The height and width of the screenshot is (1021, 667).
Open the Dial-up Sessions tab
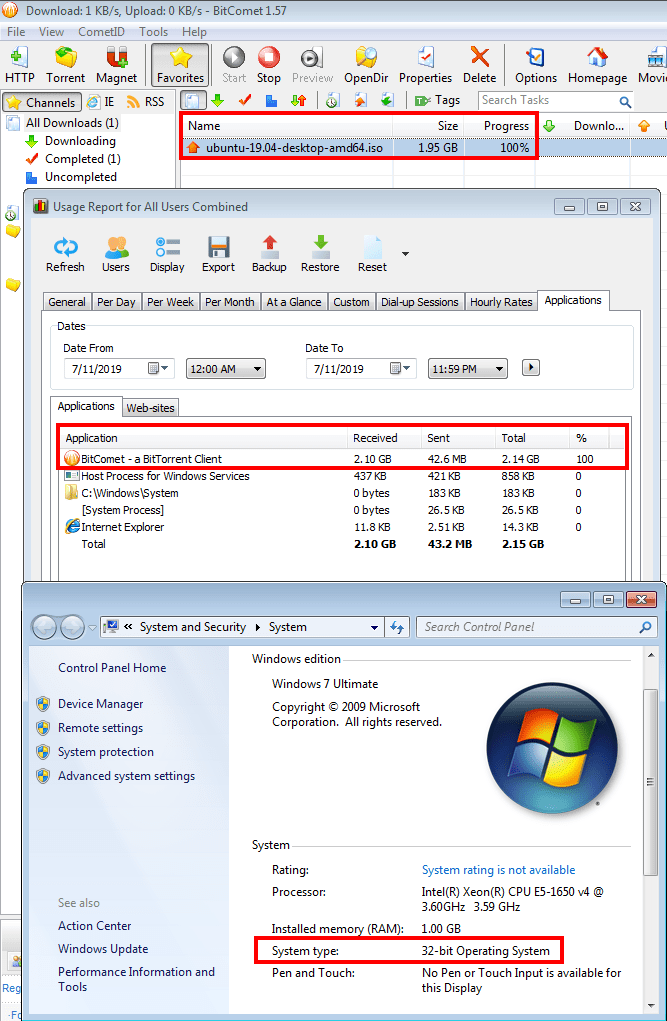(x=419, y=302)
